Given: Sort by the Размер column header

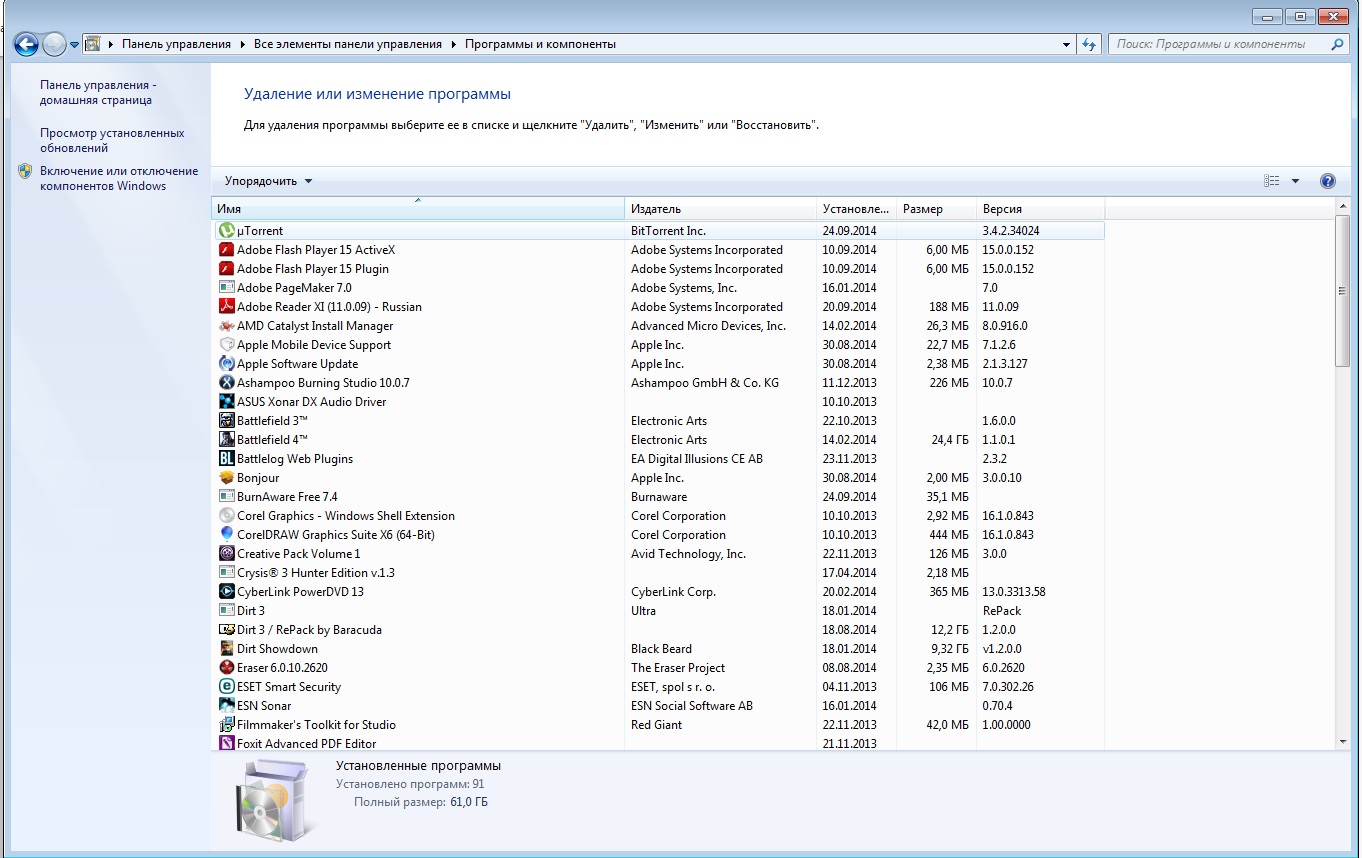Looking at the screenshot, I should [x=936, y=209].
